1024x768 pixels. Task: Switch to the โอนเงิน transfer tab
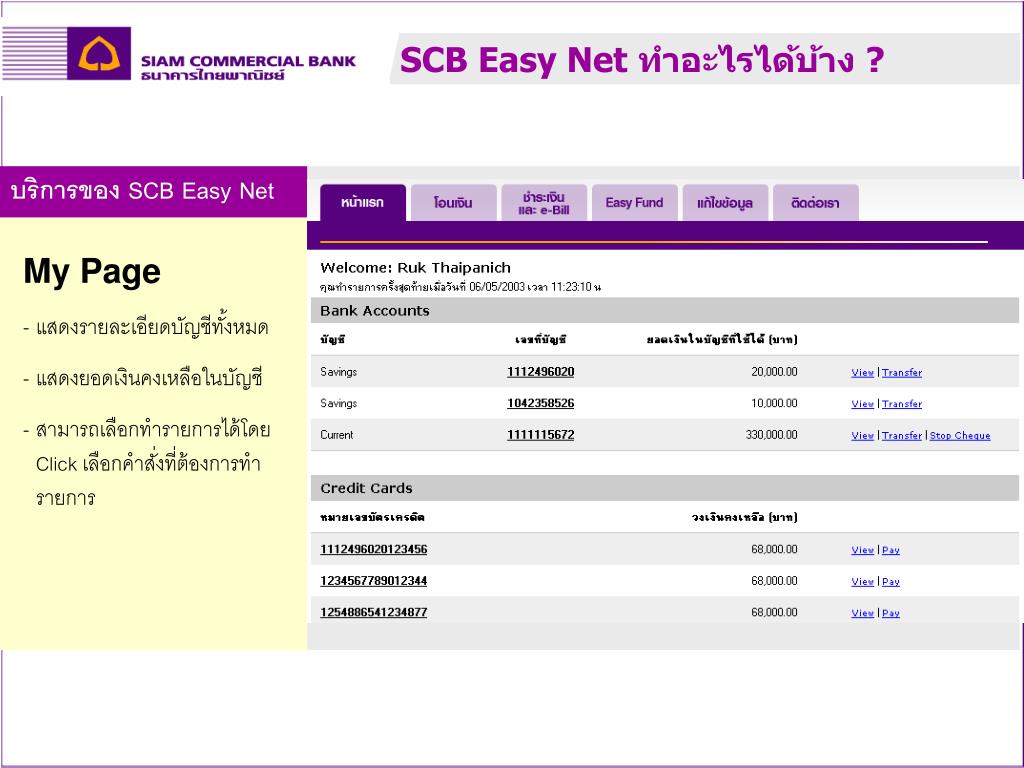[x=453, y=203]
